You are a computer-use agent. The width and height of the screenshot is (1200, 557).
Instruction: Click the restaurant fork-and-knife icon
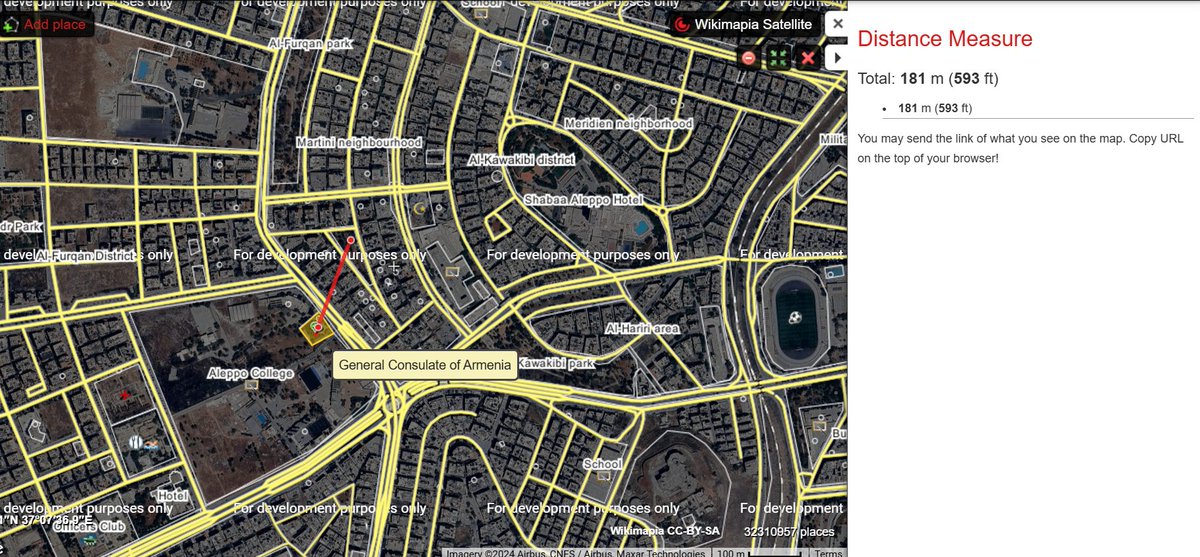[x=137, y=440]
